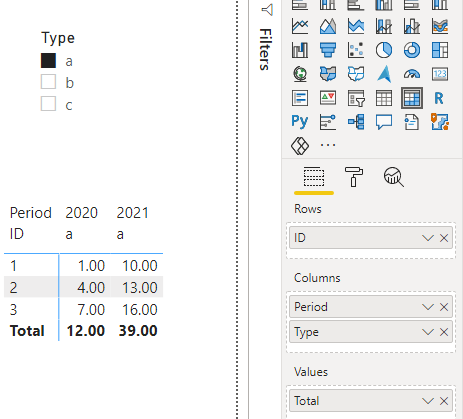Select line and stacked column chart
The height and width of the screenshot is (419, 463).
(x=384, y=26)
